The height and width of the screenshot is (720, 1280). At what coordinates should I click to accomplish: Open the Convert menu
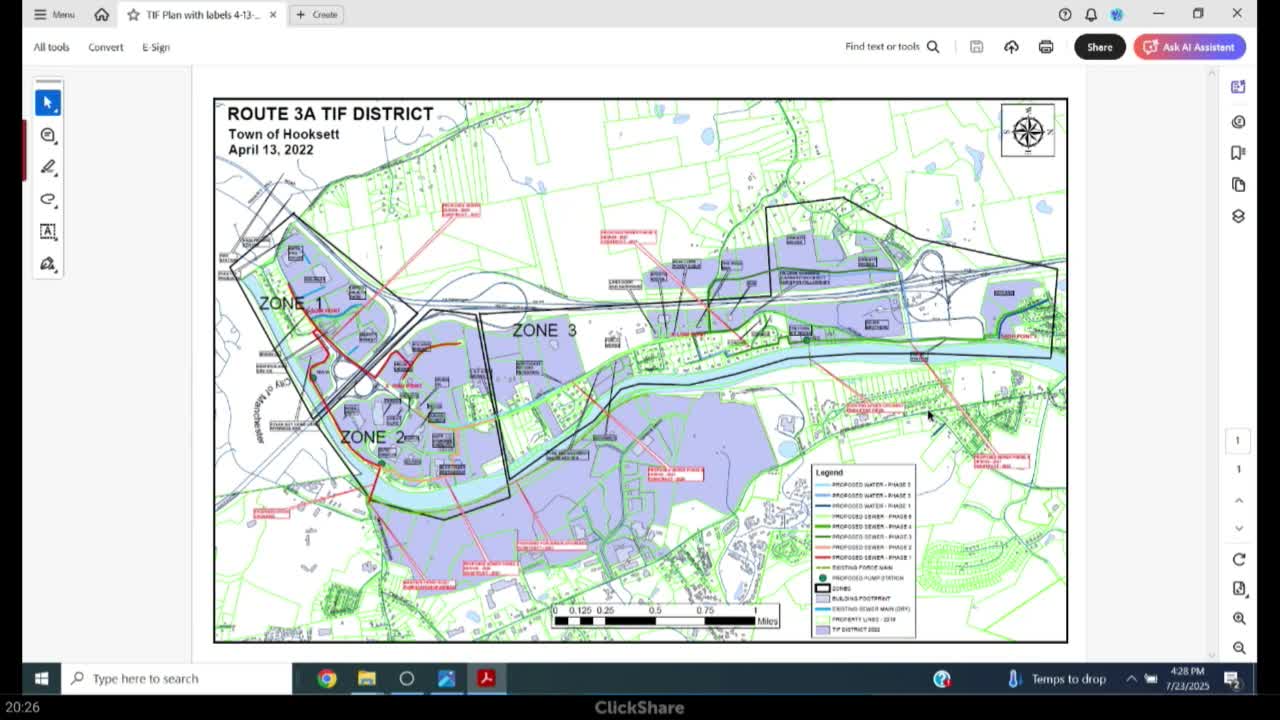pos(105,47)
